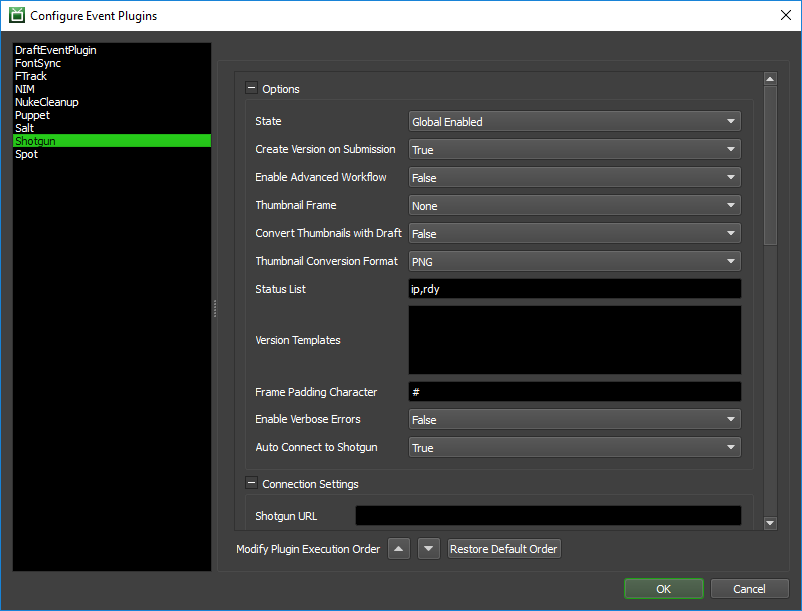This screenshot has height=611, width=802.
Task: Confirm settings with OK button
Action: [x=663, y=589]
